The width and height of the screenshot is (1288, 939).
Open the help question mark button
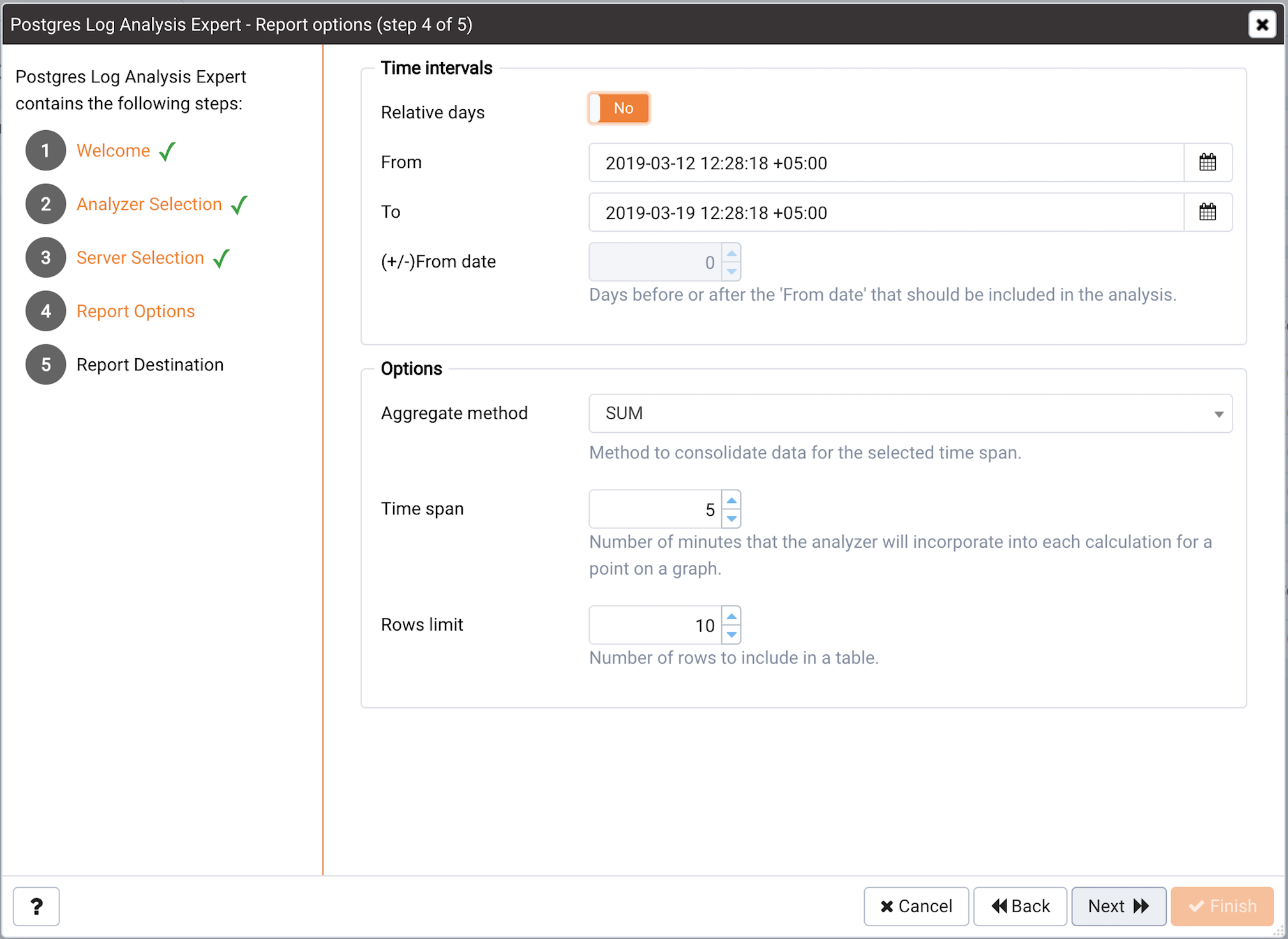36,906
